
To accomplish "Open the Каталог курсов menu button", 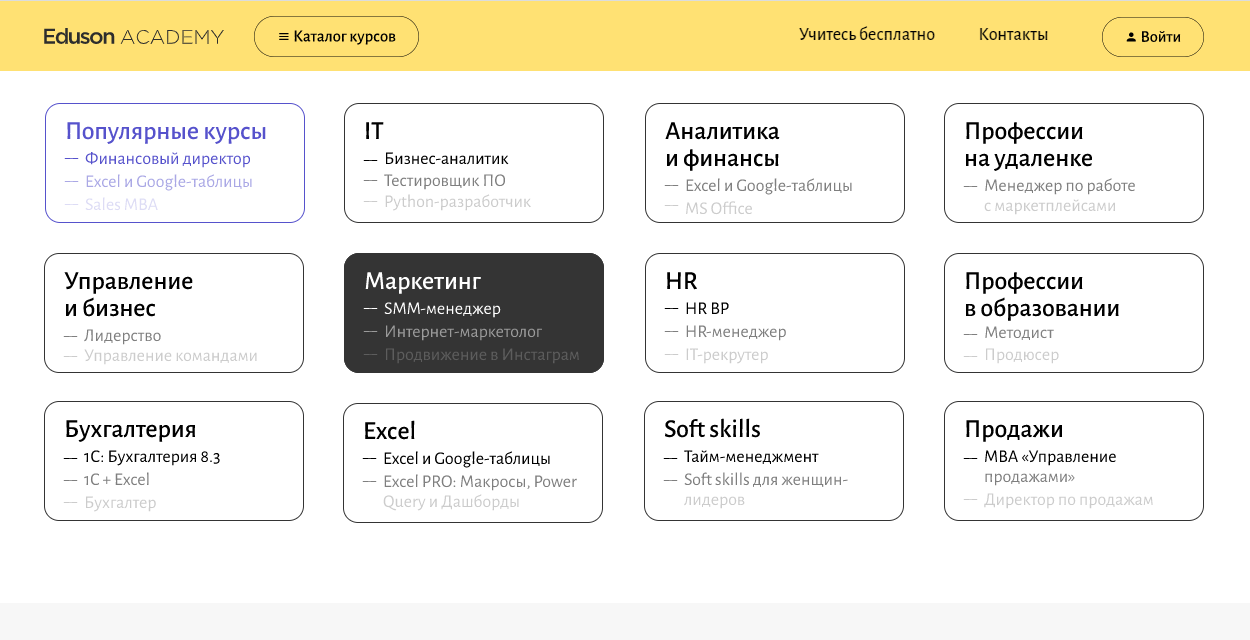I will coord(336,37).
